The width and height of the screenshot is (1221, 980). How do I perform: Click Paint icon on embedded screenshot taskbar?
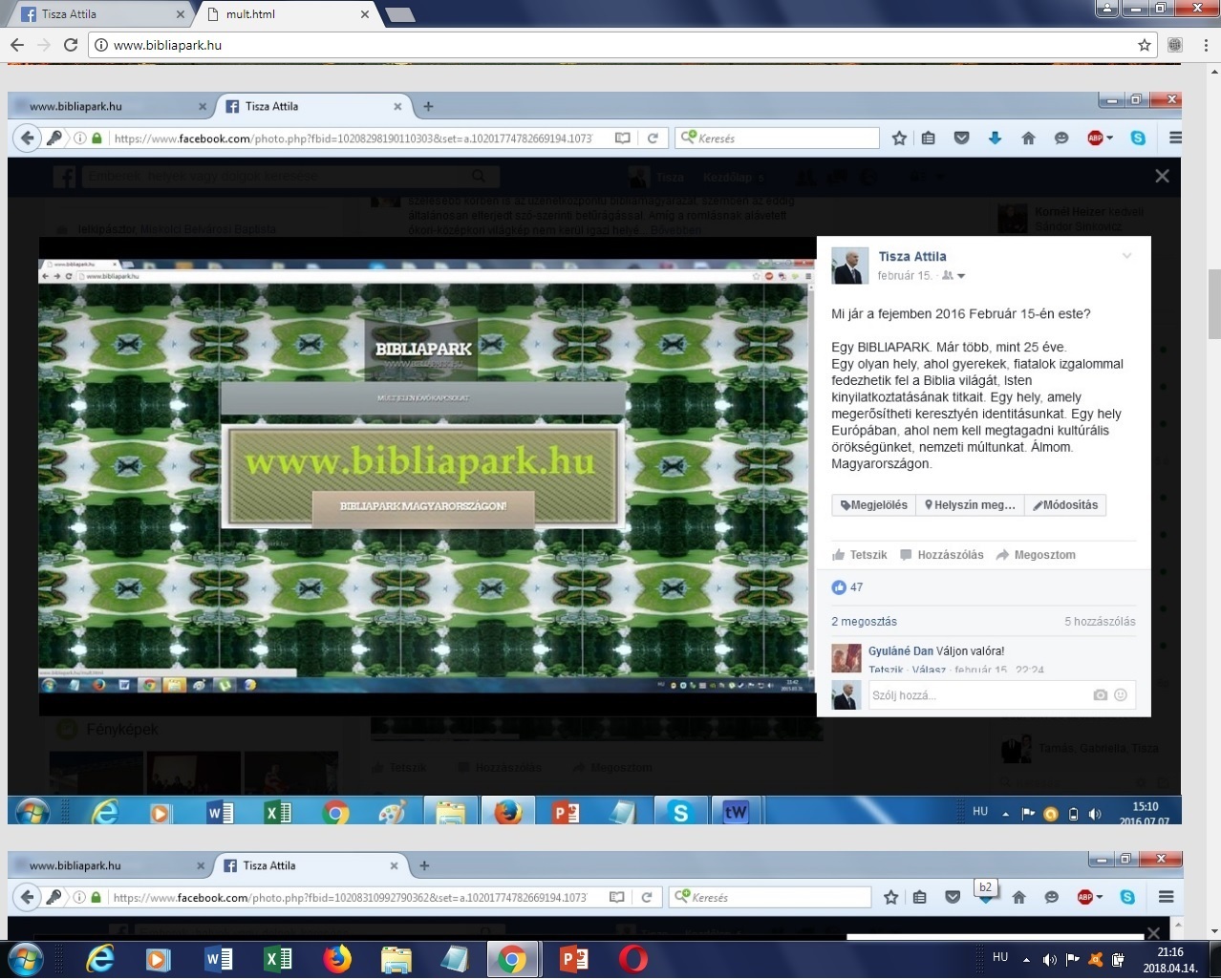pyautogui.click(x=393, y=813)
